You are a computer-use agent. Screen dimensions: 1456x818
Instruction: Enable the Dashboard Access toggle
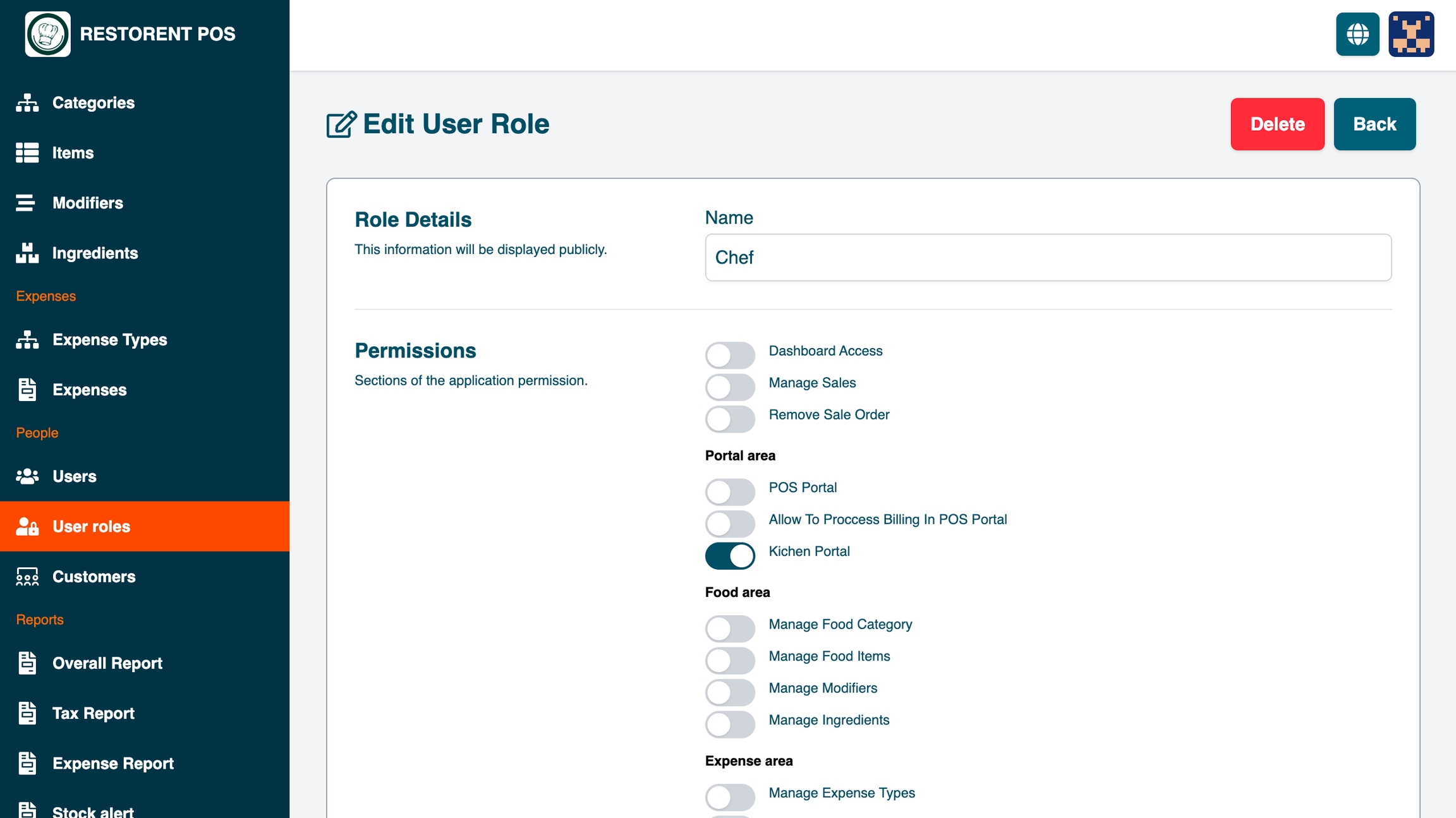(x=730, y=355)
